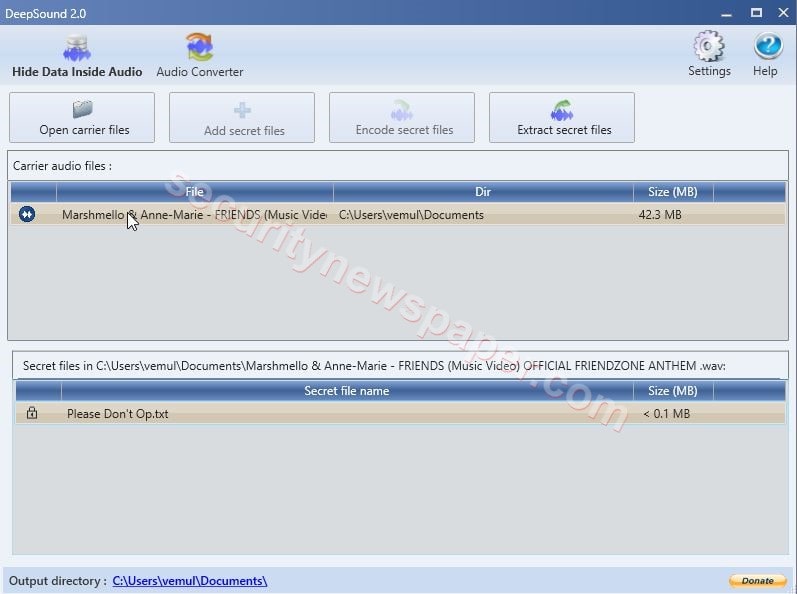Click the Size (MB) header in the secret files list

point(673,391)
